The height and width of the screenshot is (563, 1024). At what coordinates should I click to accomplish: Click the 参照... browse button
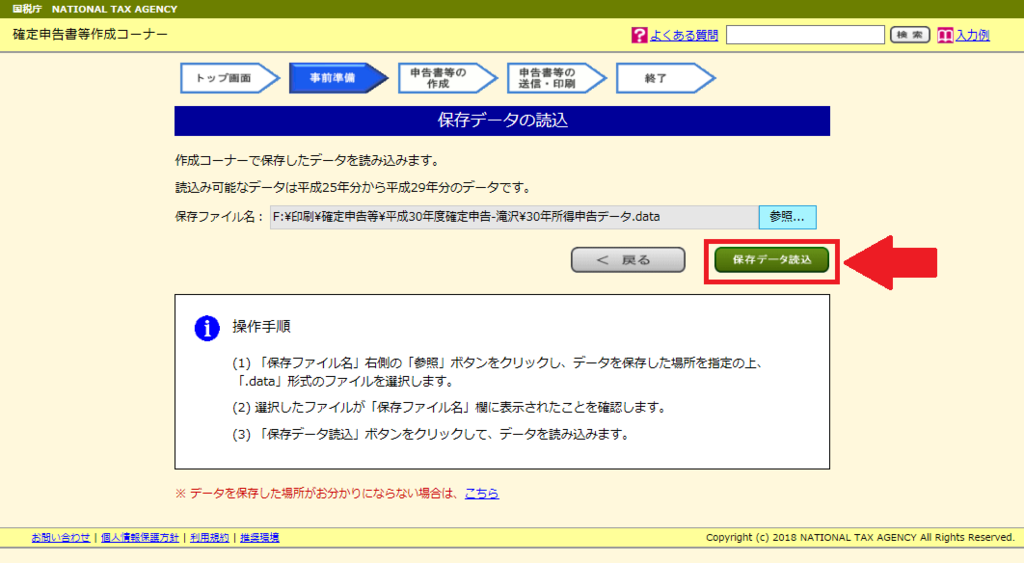787,217
